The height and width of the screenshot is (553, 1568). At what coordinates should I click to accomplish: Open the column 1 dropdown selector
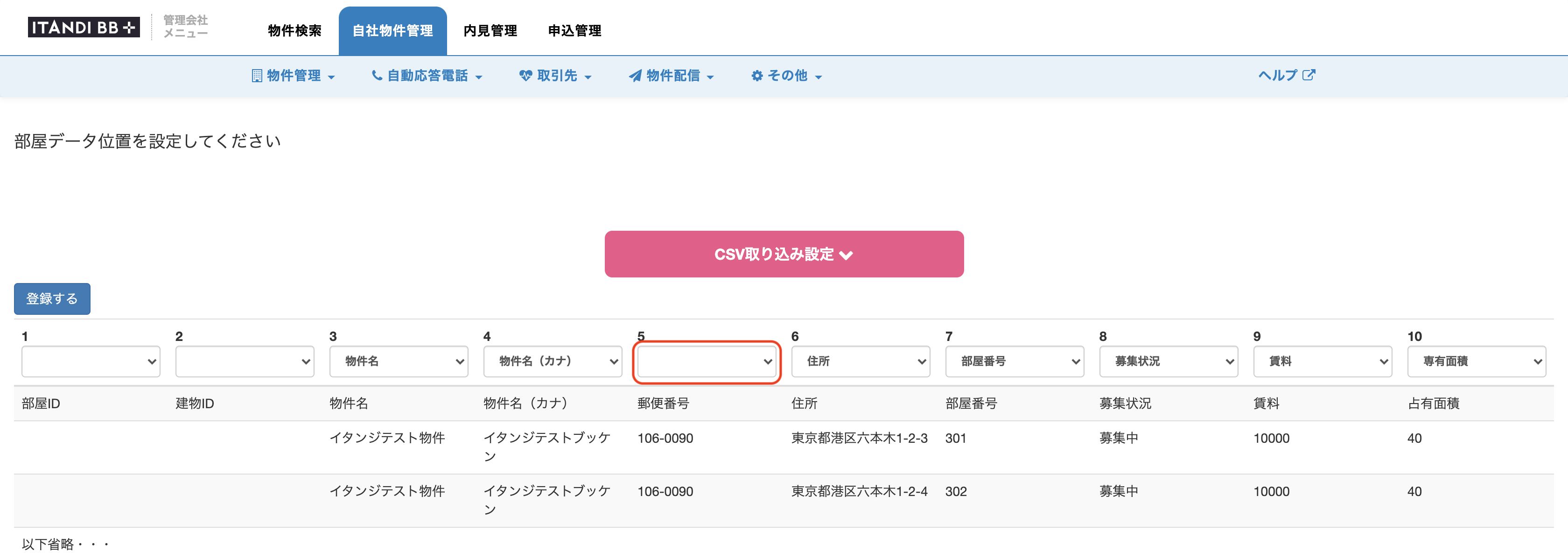tap(91, 362)
